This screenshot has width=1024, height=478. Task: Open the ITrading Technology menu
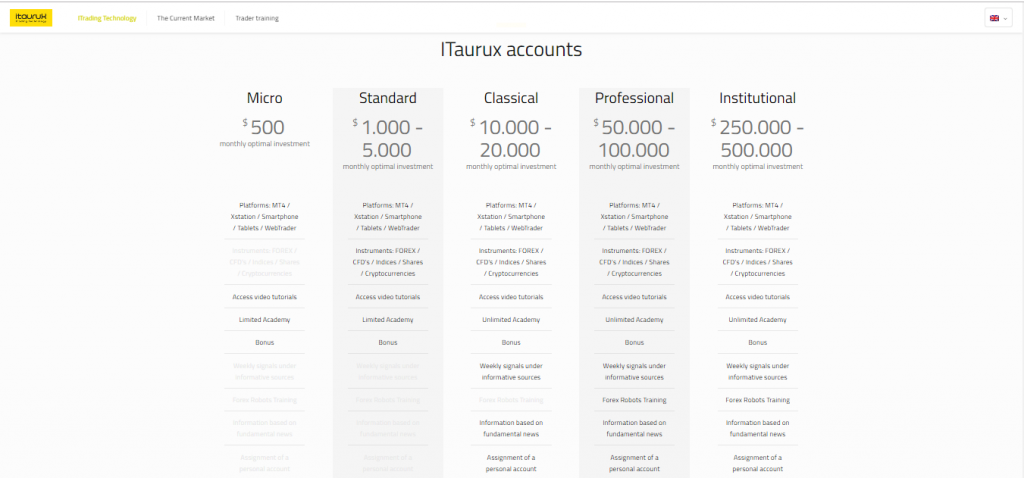(106, 18)
